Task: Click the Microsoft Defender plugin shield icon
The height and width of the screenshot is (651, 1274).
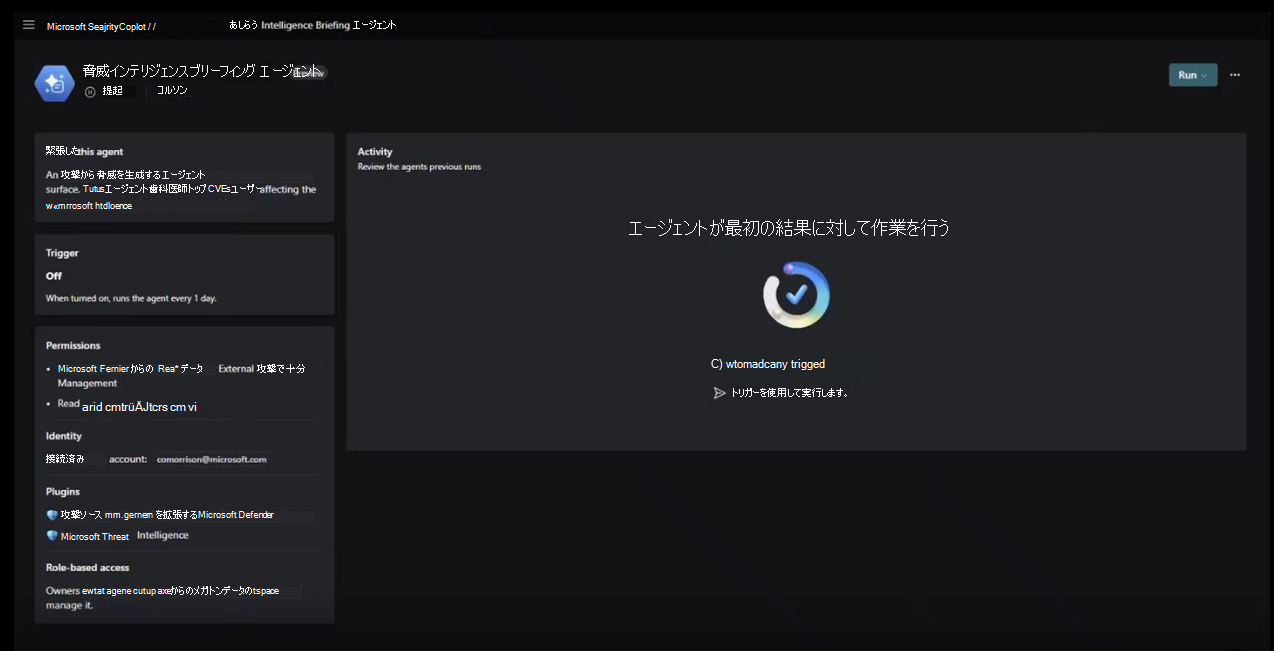Action: [x=52, y=515]
